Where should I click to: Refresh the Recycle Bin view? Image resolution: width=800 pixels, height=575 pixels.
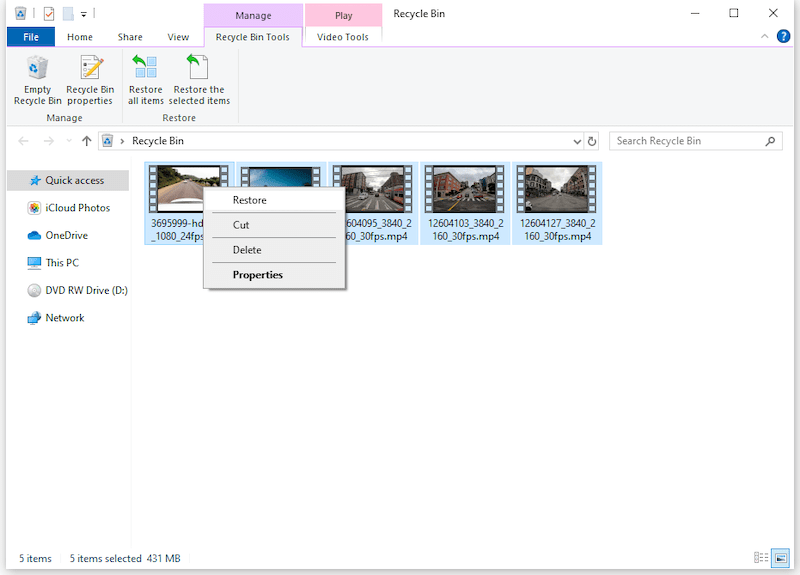click(592, 141)
